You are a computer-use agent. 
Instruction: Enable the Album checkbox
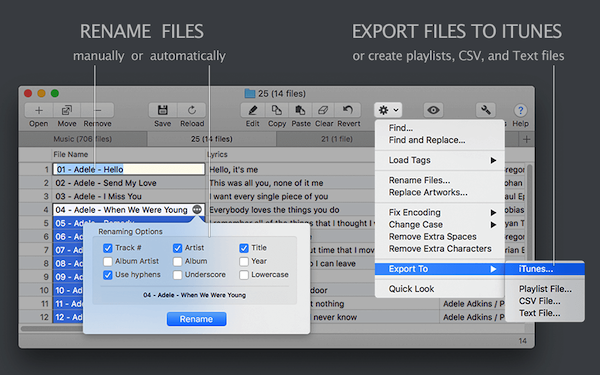pos(177,261)
